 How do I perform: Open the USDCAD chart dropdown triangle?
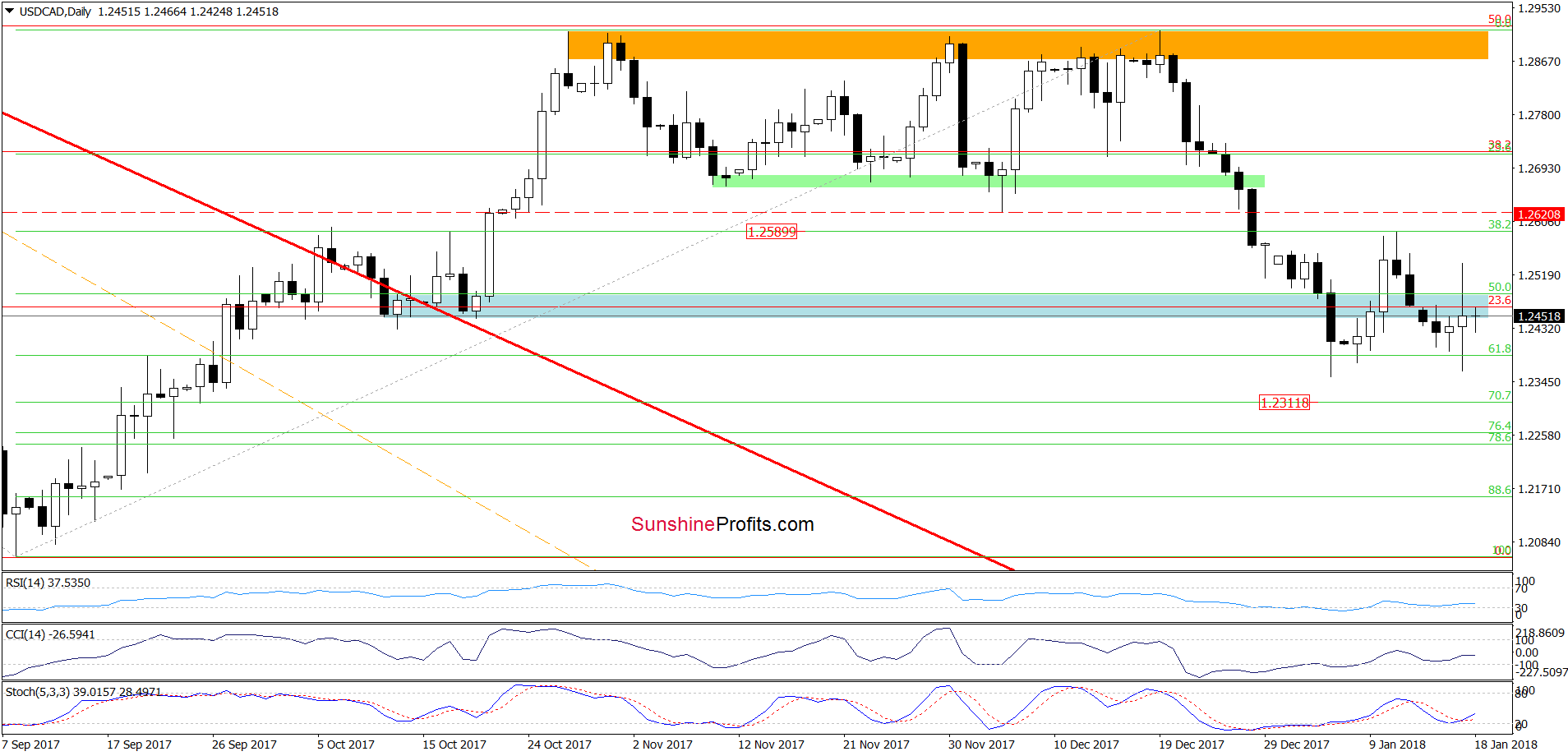coord(10,12)
